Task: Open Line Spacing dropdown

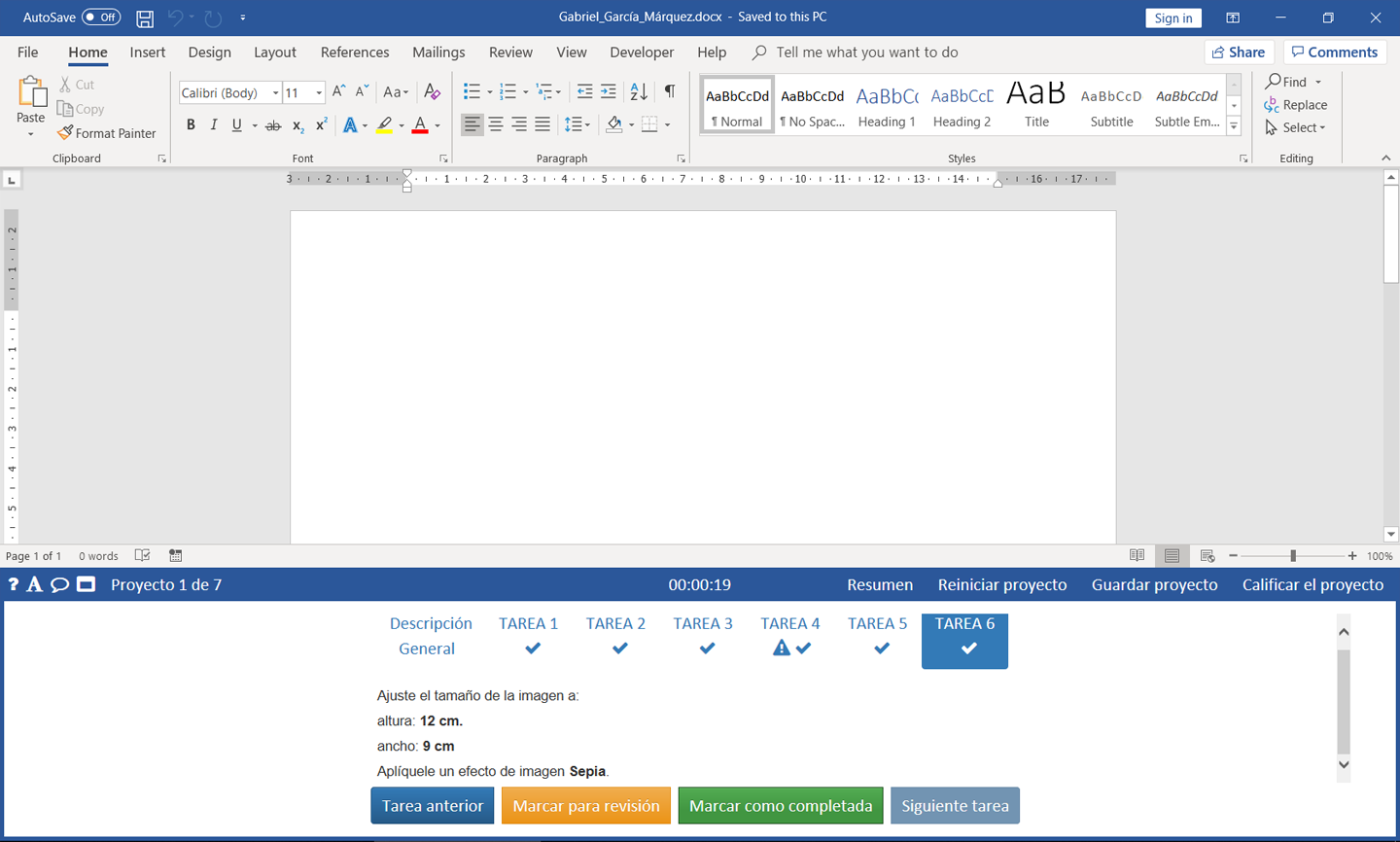Action: pyautogui.click(x=577, y=124)
